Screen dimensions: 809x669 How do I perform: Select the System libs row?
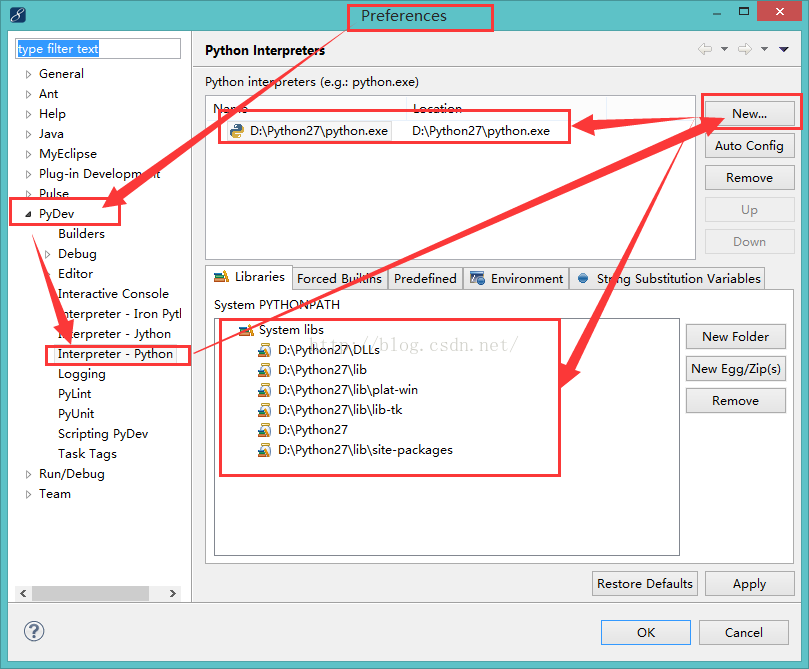[292, 330]
